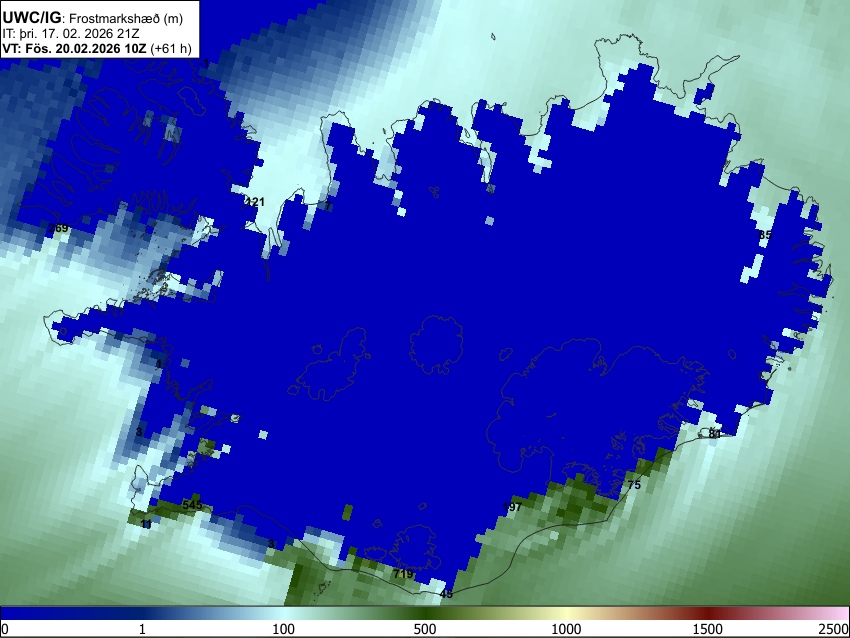Click the pale yellow section of the color scale

tap(566, 613)
